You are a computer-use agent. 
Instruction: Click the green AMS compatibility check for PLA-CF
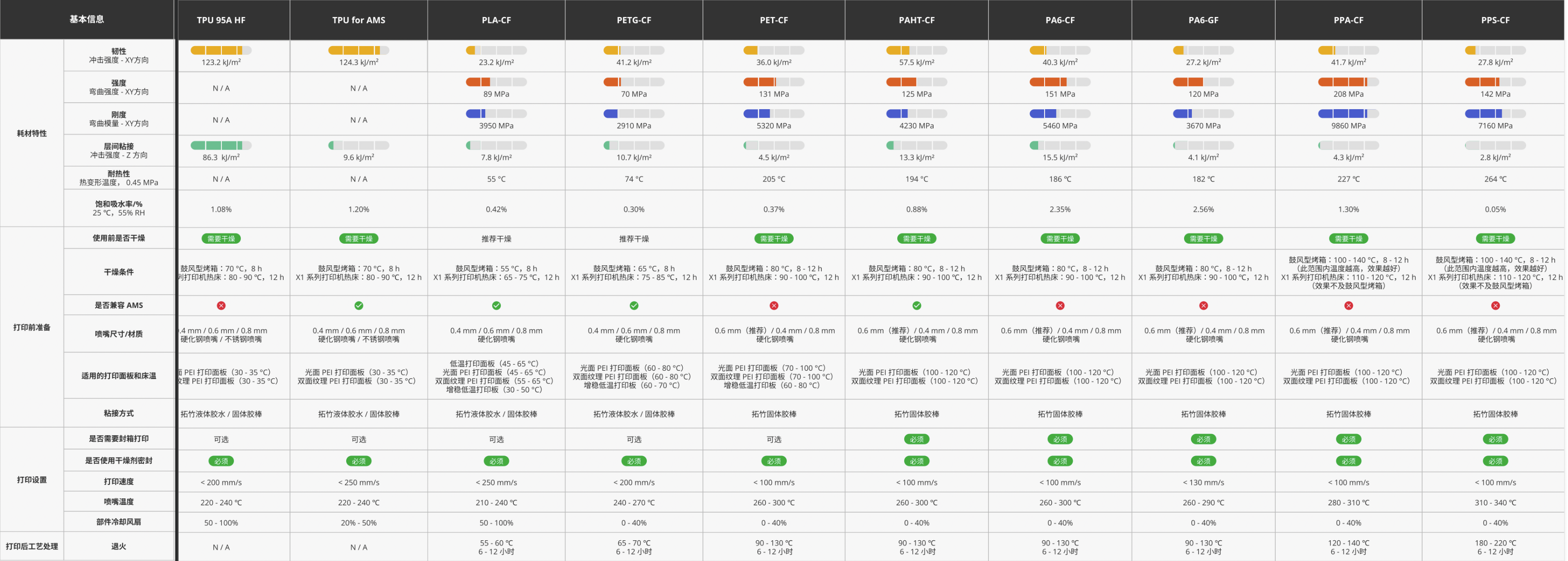[x=496, y=305]
